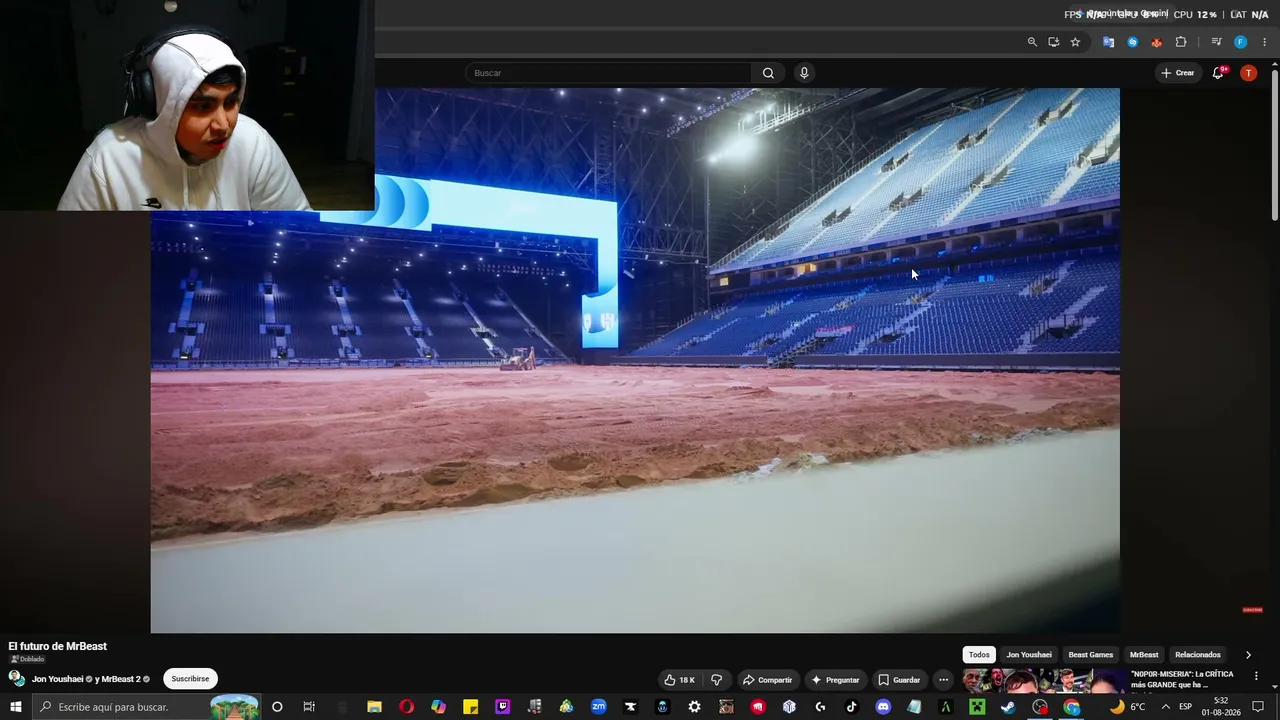
Task: Open the YouTube account avatar menu
Action: 1248,73
